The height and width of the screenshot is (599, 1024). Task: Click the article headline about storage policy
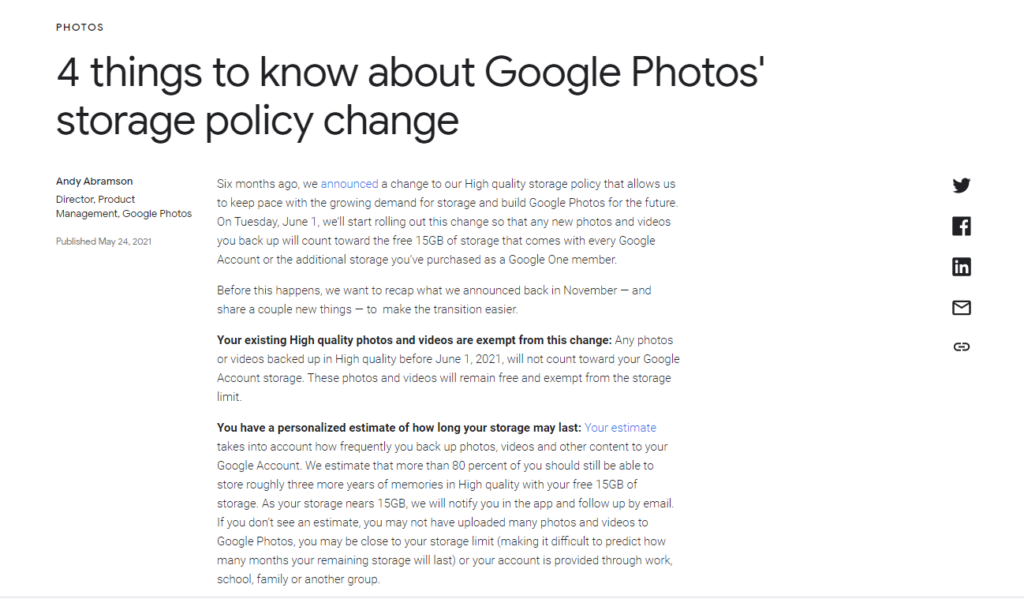coord(410,96)
